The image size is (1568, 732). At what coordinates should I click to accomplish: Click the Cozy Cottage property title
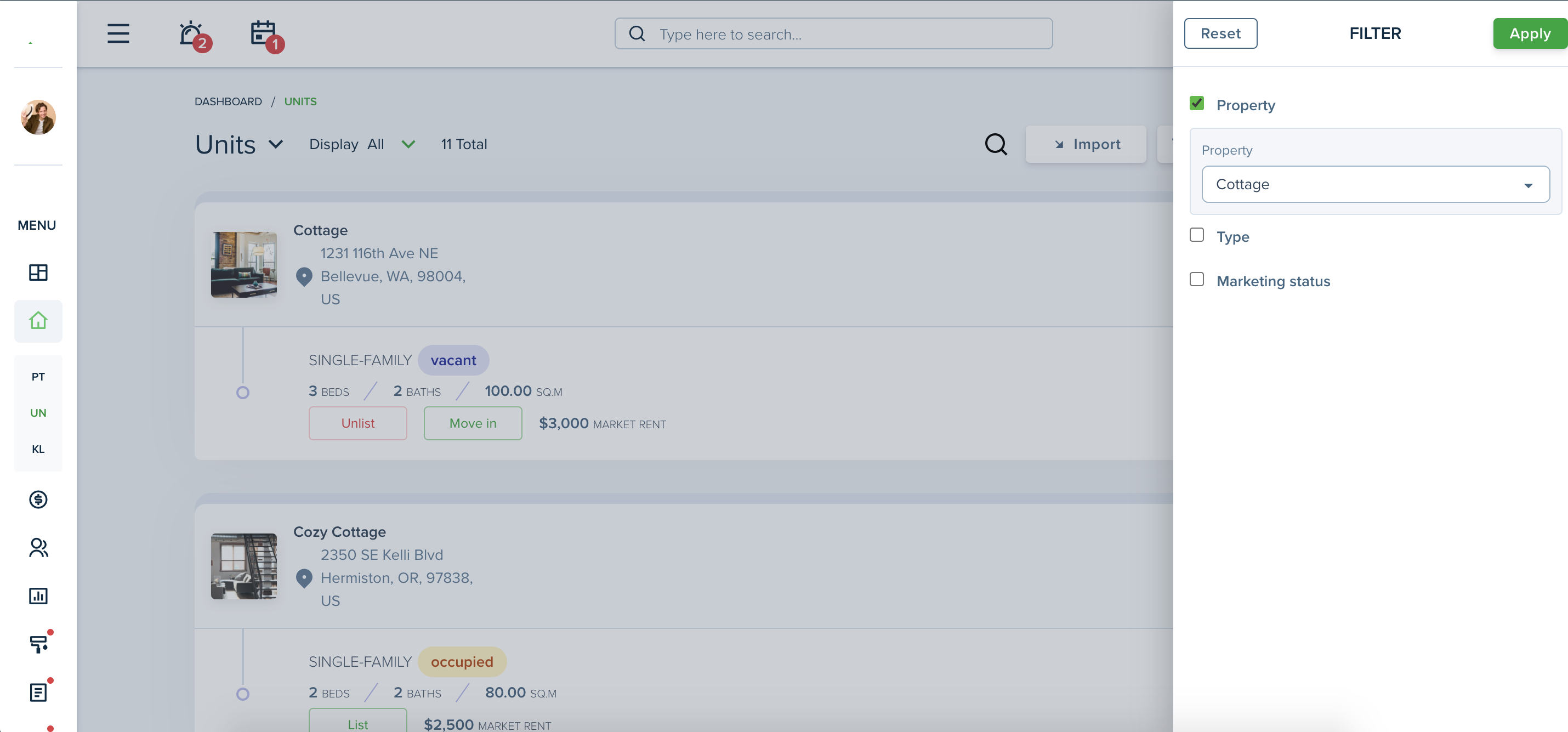(339, 532)
